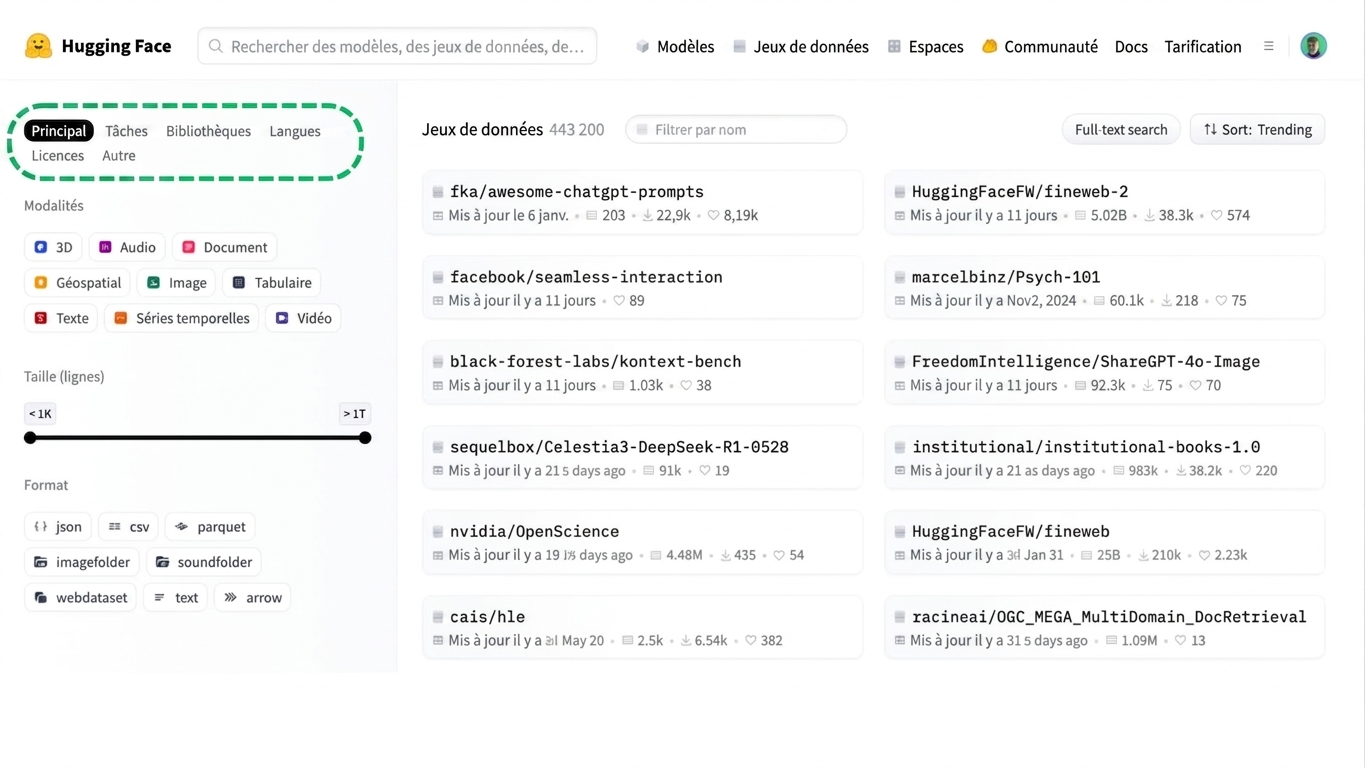Click the Document modality icon

(188, 247)
